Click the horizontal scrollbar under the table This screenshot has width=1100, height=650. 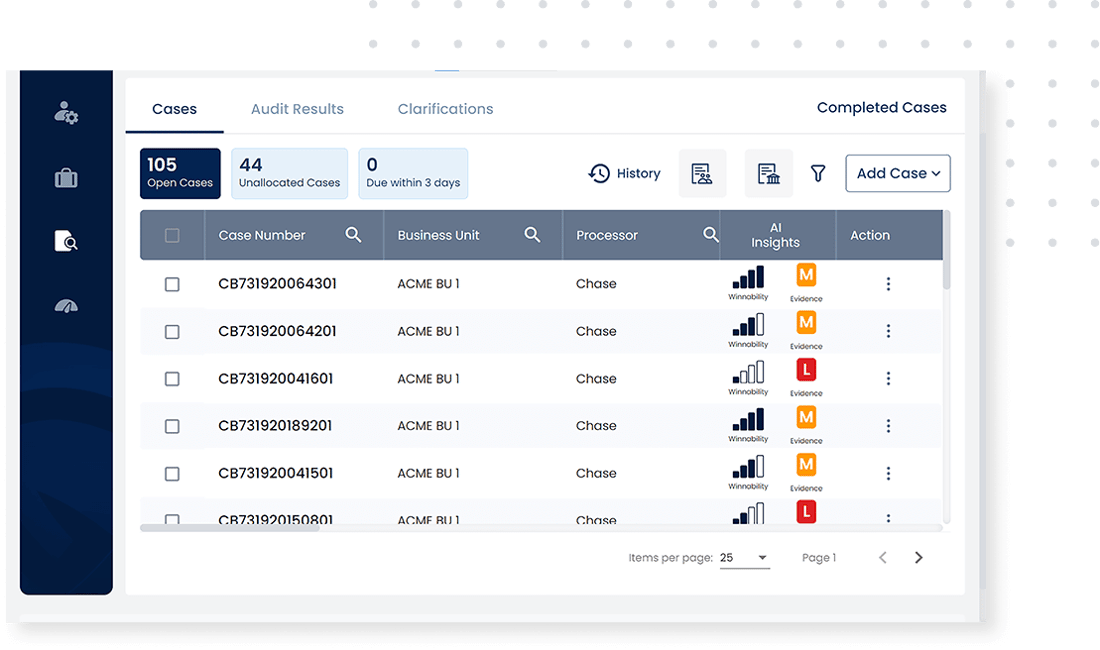[230, 527]
